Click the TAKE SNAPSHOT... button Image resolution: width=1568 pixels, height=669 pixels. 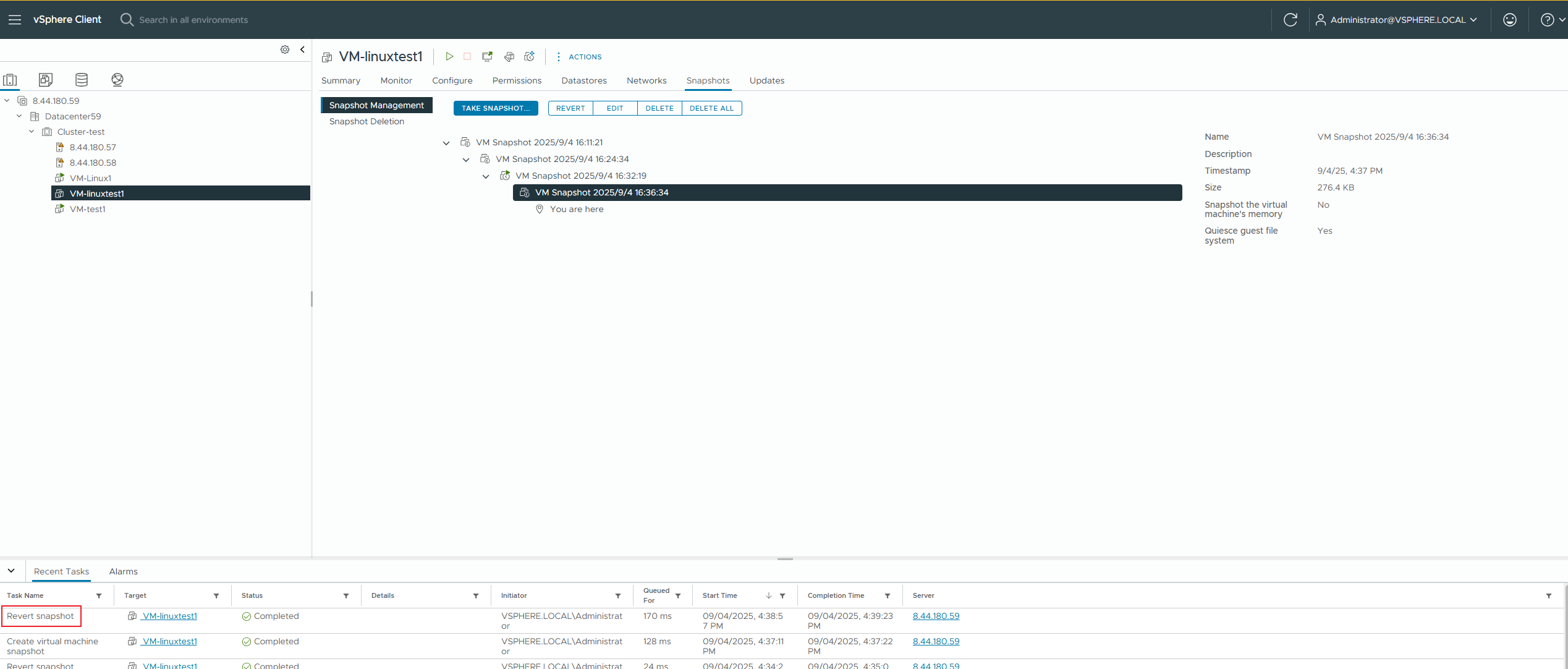coord(496,108)
